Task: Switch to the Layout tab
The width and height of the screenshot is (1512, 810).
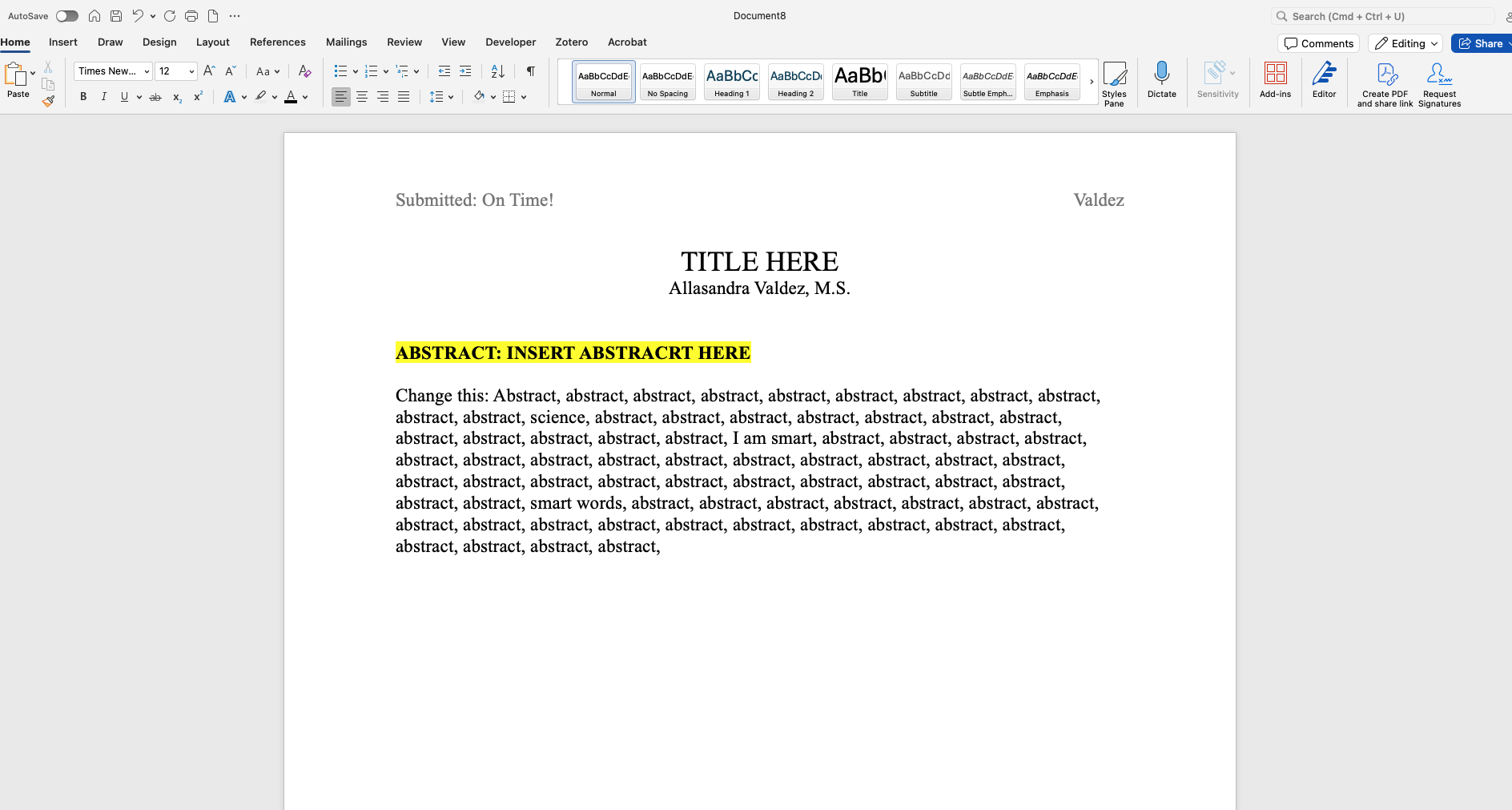Action: [x=213, y=42]
